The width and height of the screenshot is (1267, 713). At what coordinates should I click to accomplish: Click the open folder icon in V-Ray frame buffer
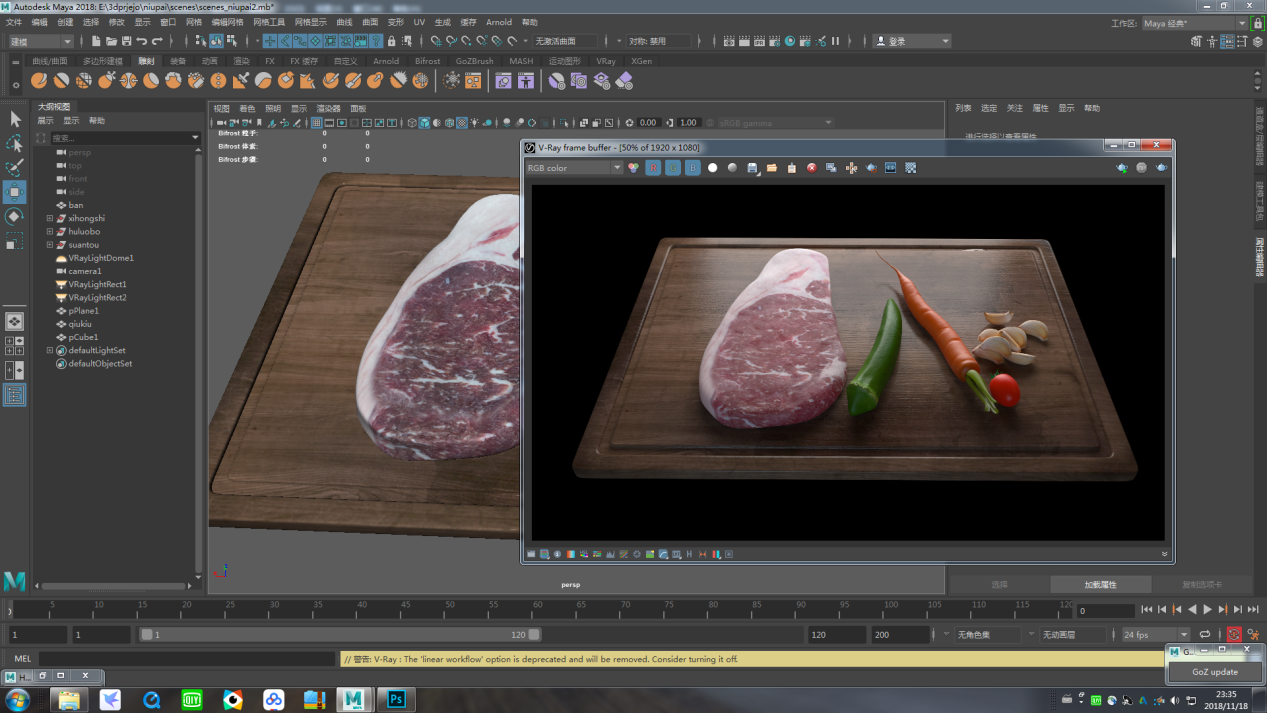[772, 168]
